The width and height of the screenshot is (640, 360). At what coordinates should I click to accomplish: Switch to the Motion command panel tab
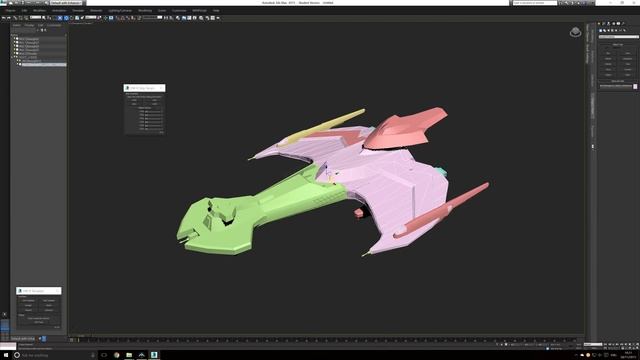point(613,24)
